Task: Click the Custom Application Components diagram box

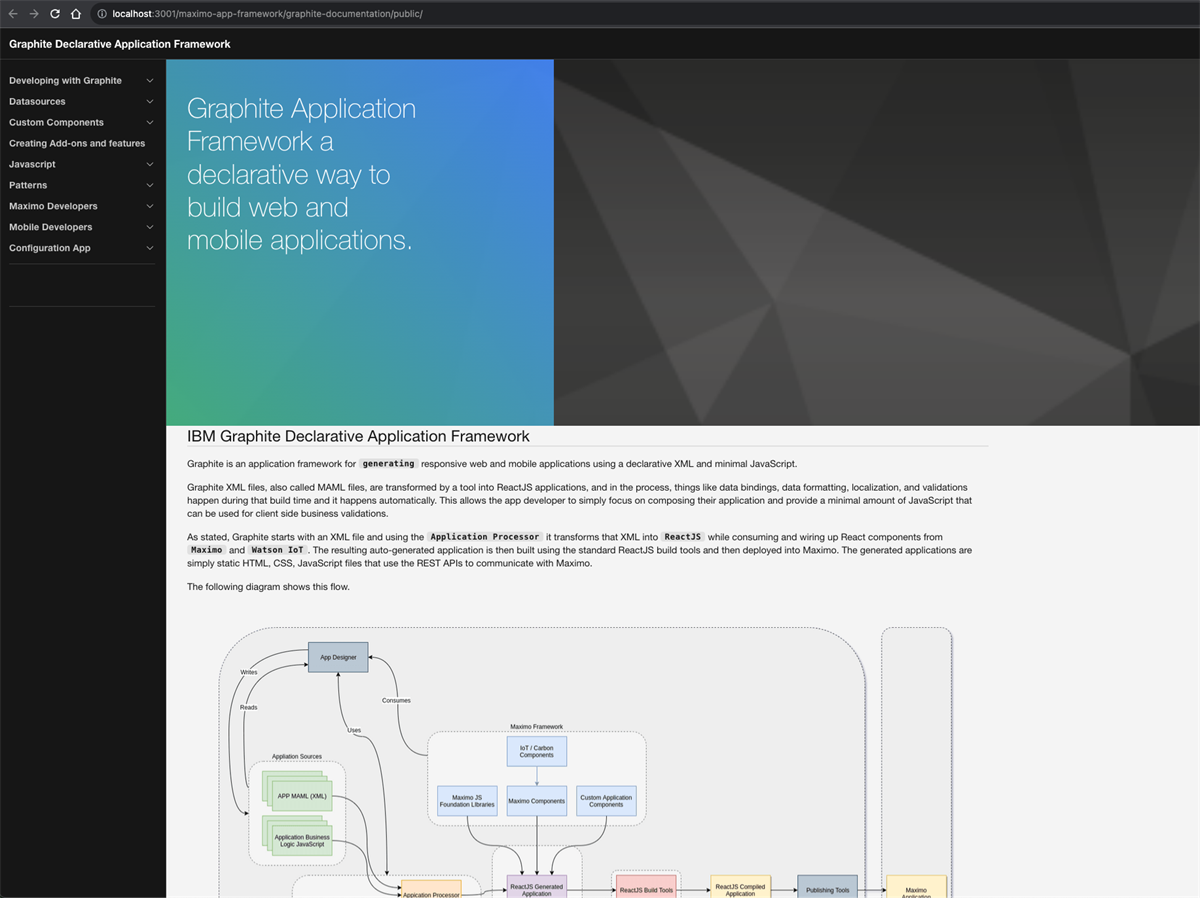Action: click(606, 801)
